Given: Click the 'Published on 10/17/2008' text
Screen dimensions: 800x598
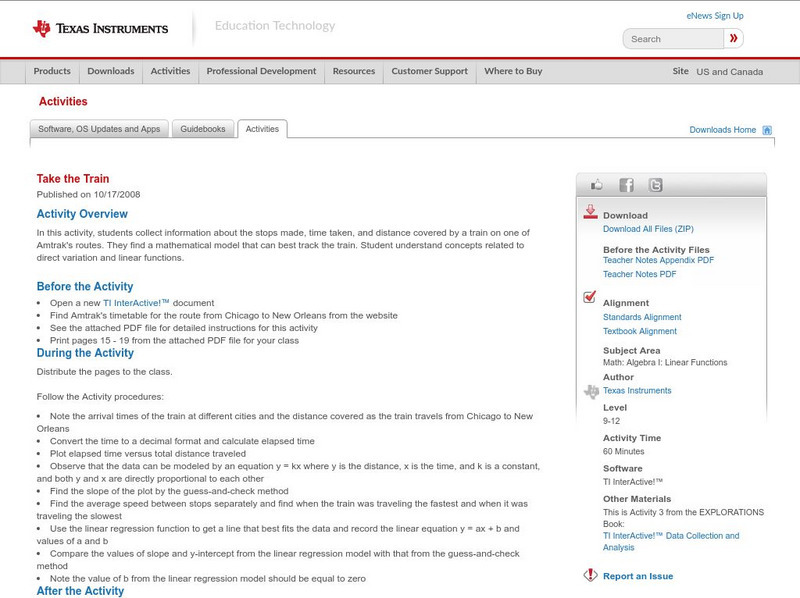Looking at the screenshot, I should [88, 194].
